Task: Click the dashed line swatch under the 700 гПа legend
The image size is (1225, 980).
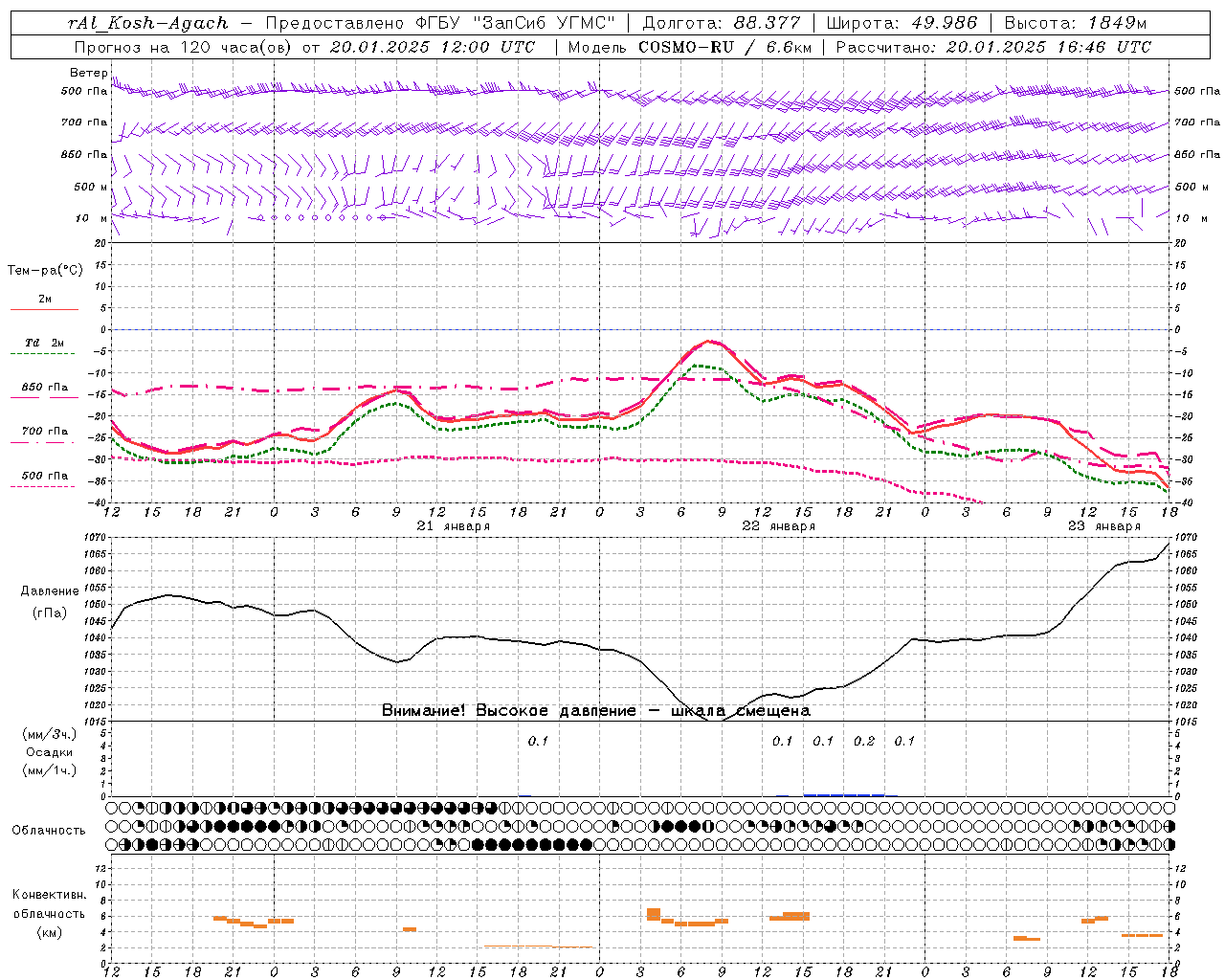Action: [44, 442]
